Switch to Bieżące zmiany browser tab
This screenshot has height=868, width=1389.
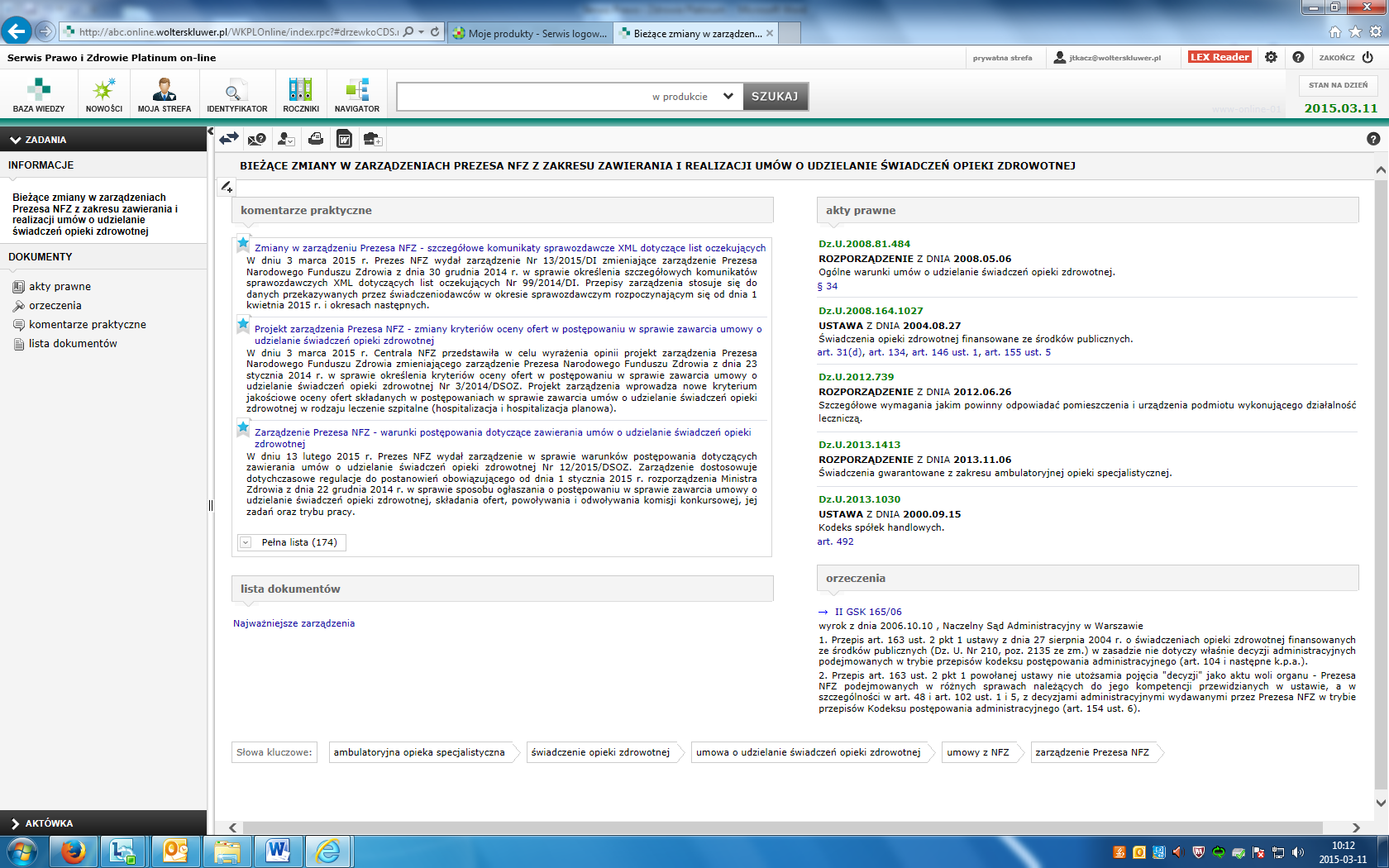click(696, 33)
